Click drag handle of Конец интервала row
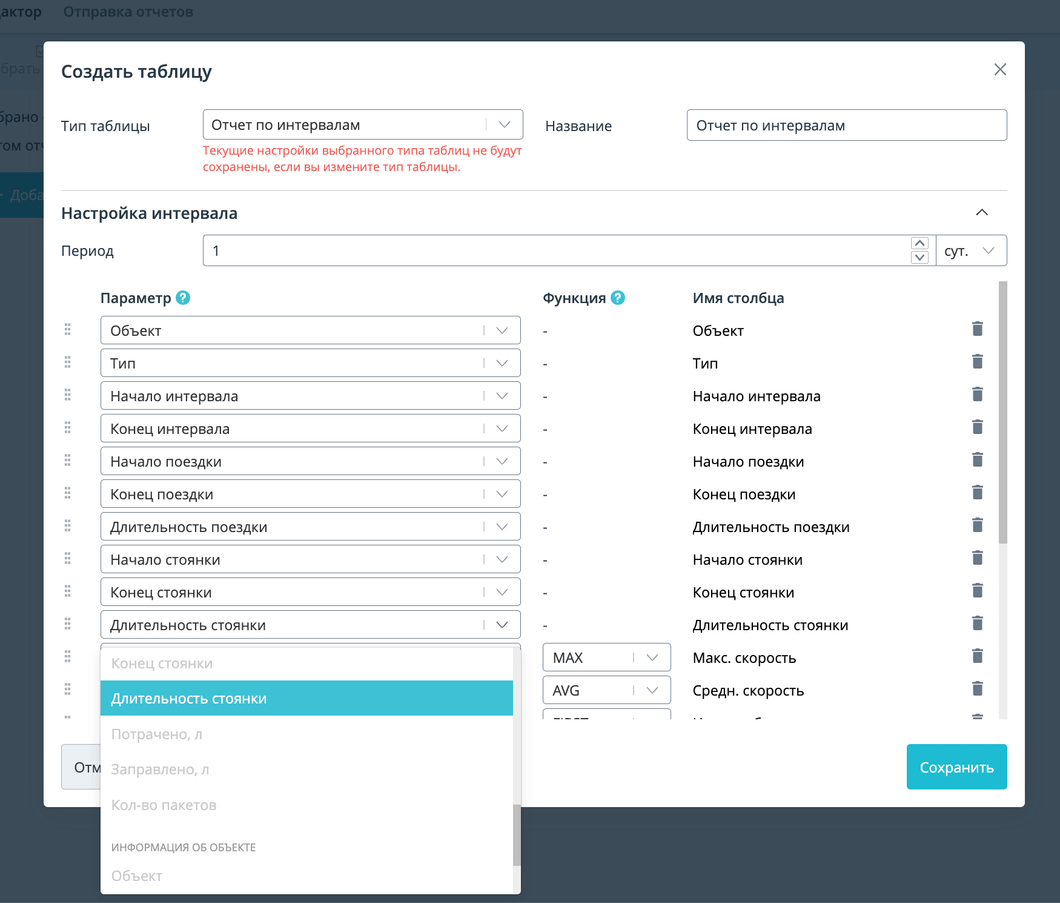This screenshot has width=1060, height=903. tap(68, 428)
